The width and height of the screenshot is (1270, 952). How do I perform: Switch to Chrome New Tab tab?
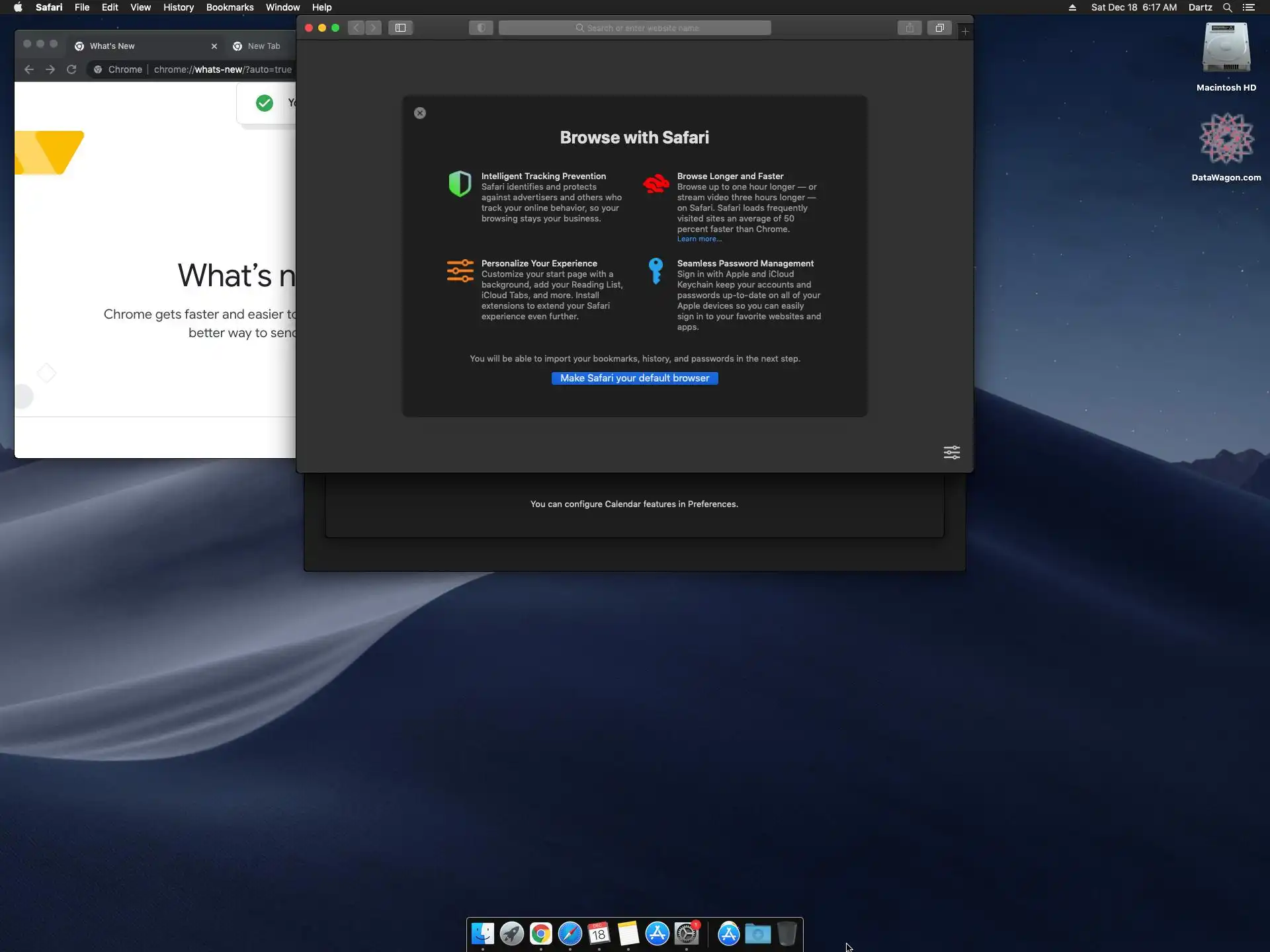point(263,46)
